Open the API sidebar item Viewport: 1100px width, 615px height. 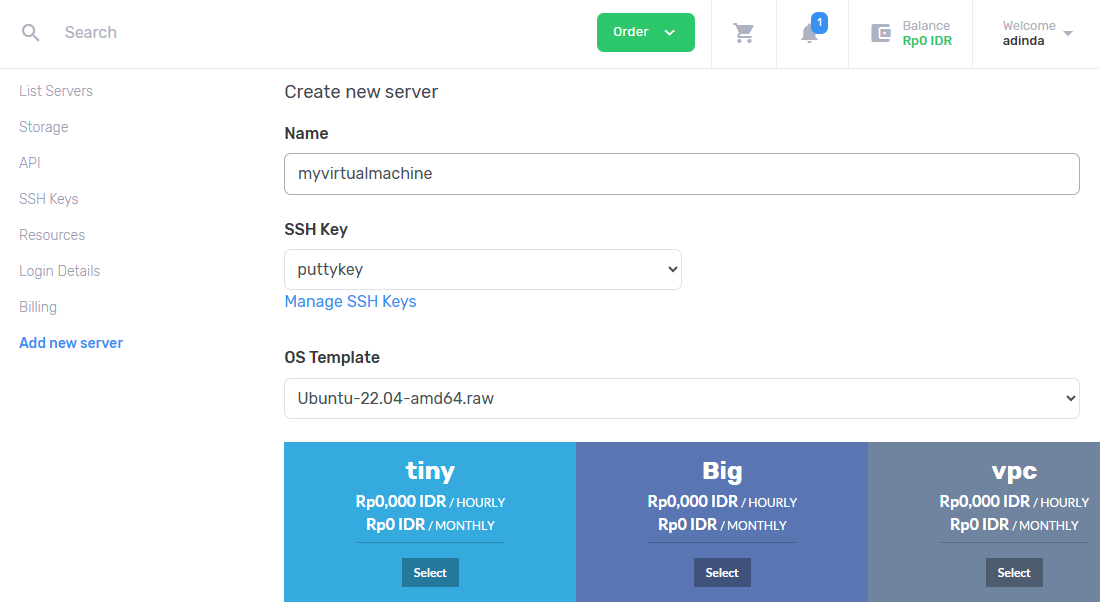(x=29, y=163)
